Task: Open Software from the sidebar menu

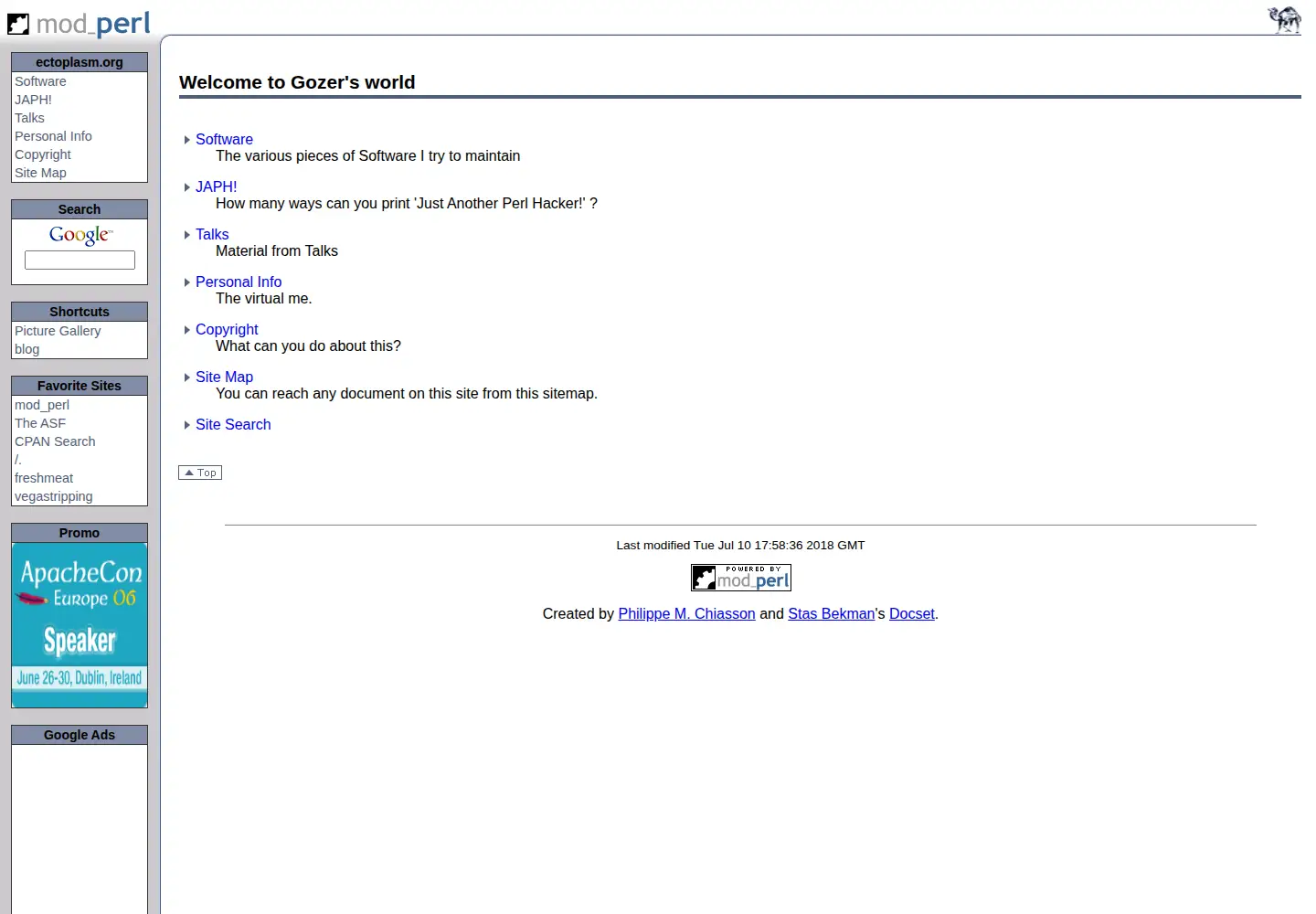Action: [x=40, y=81]
